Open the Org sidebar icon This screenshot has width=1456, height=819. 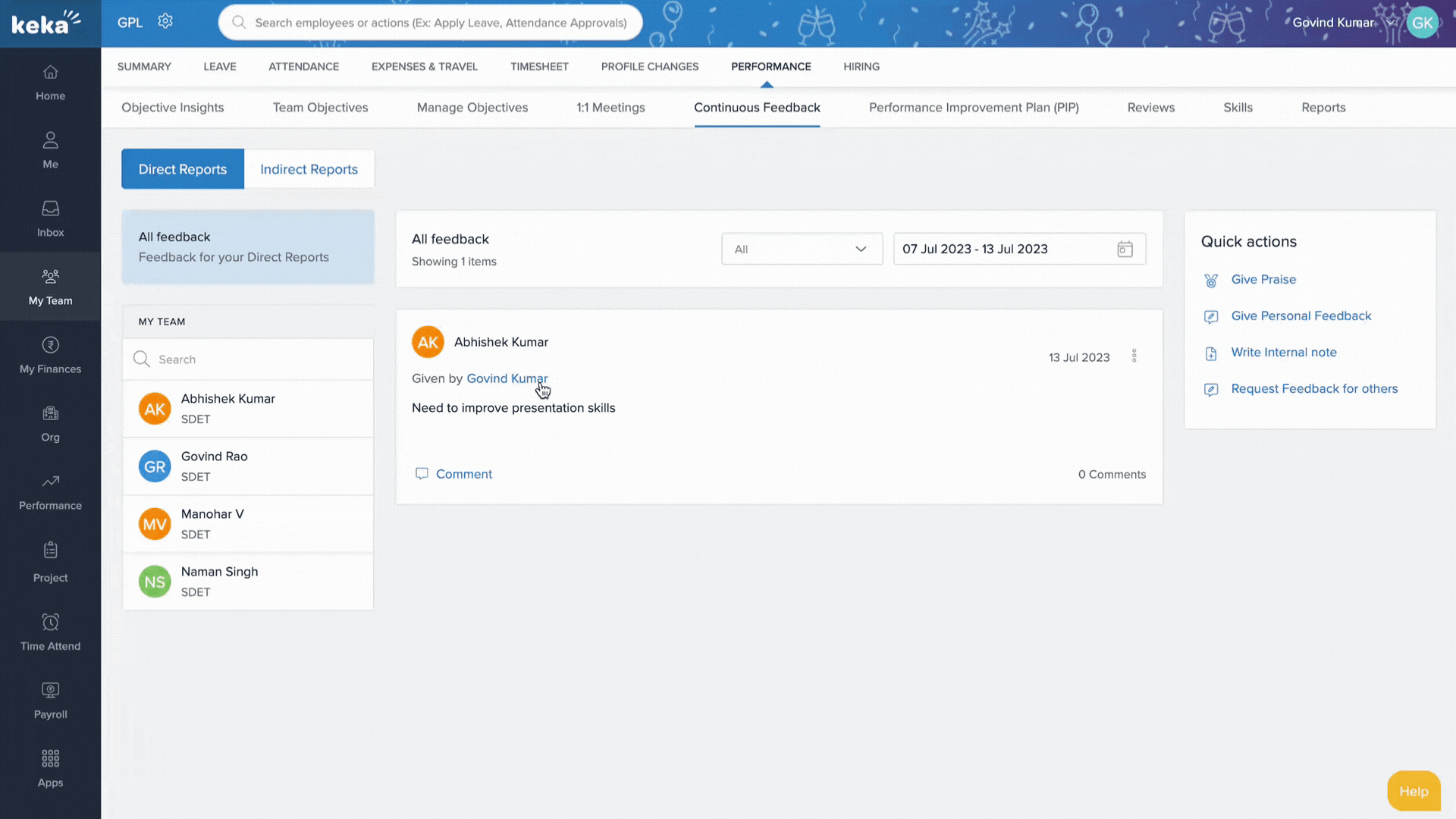click(50, 413)
